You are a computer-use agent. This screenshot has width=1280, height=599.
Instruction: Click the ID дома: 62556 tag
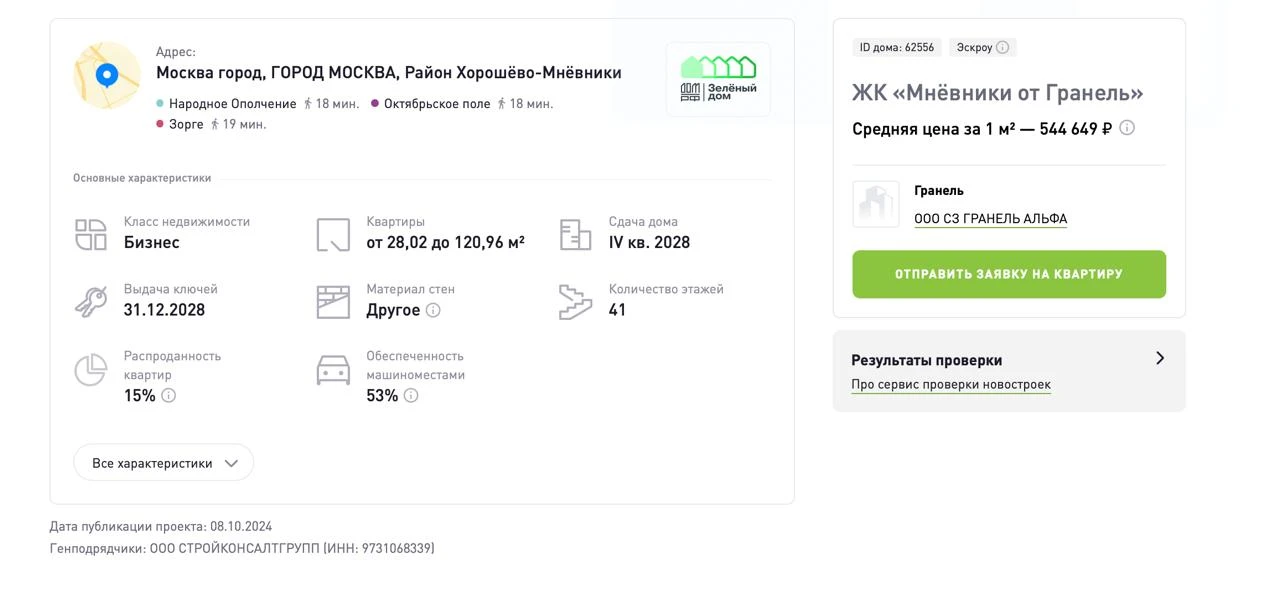(x=897, y=47)
